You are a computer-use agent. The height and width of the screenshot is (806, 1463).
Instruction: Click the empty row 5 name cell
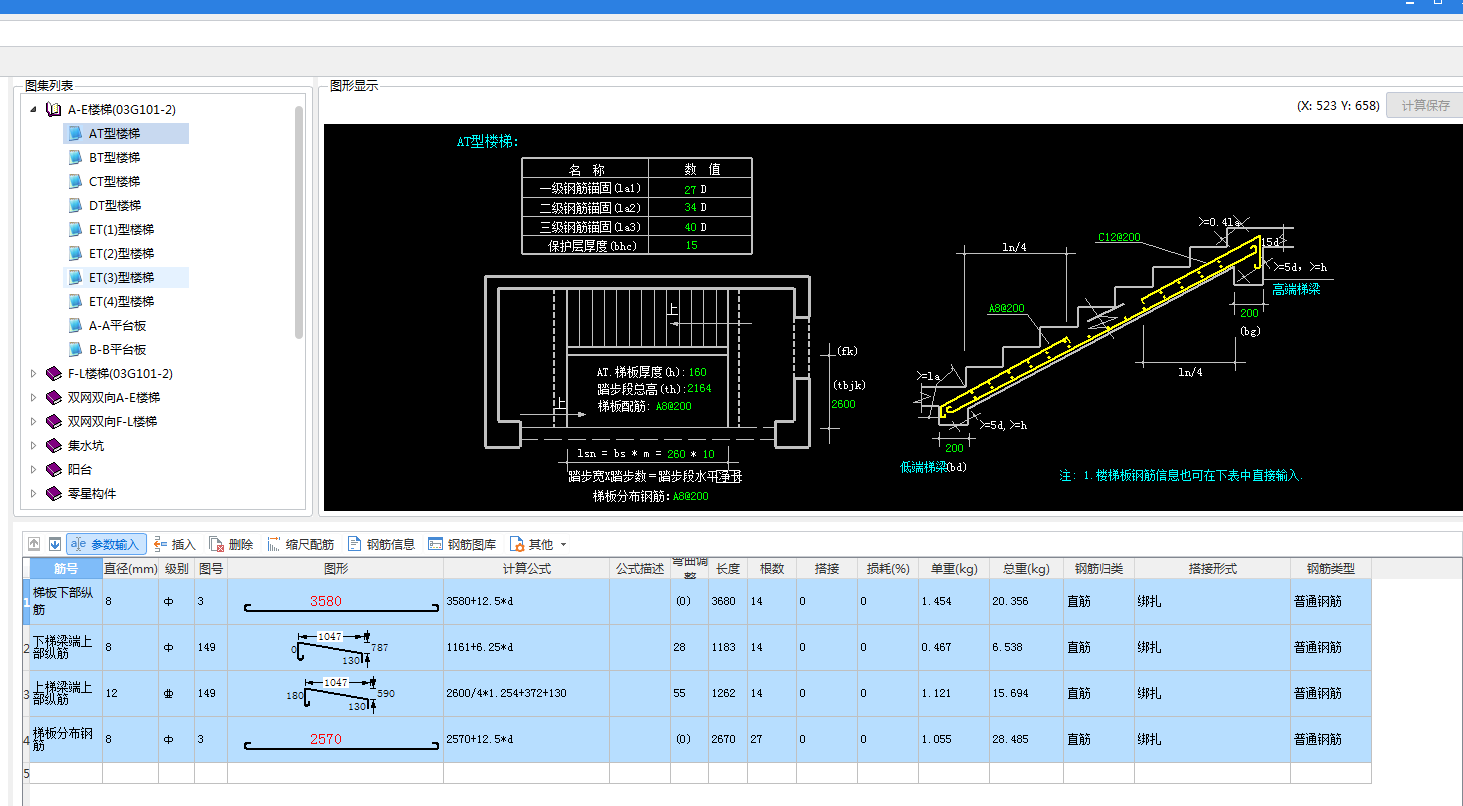pos(66,773)
